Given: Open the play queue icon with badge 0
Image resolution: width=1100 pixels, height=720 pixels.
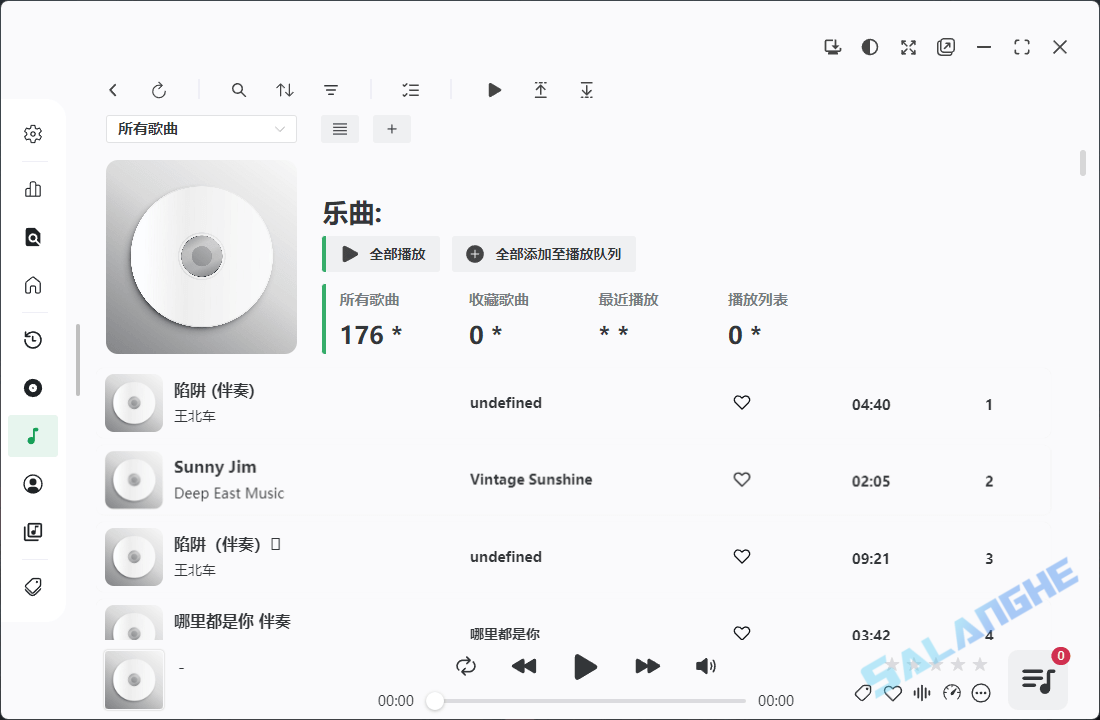Looking at the screenshot, I should 1036,679.
